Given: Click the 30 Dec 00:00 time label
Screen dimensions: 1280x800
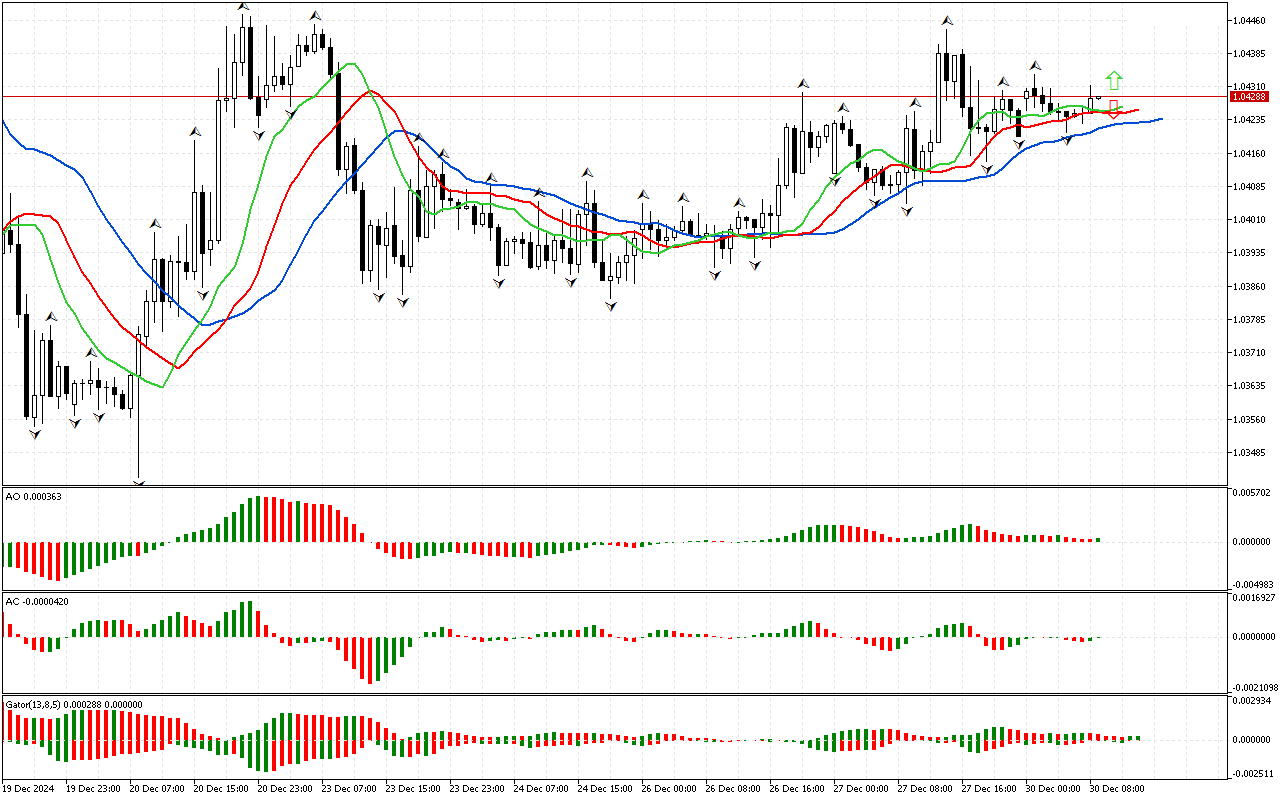Looking at the screenshot, I should click(1054, 788).
